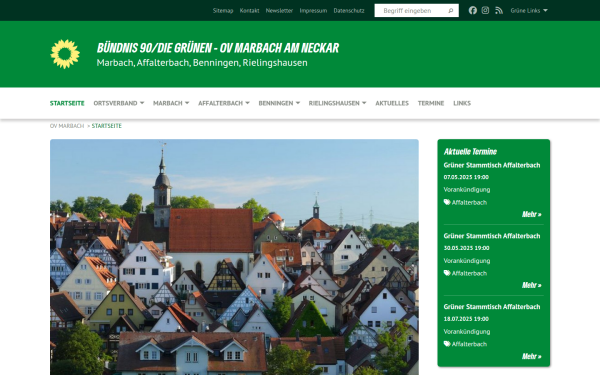Click the site title Bündnis 90/Die Grünen

[x=218, y=48]
